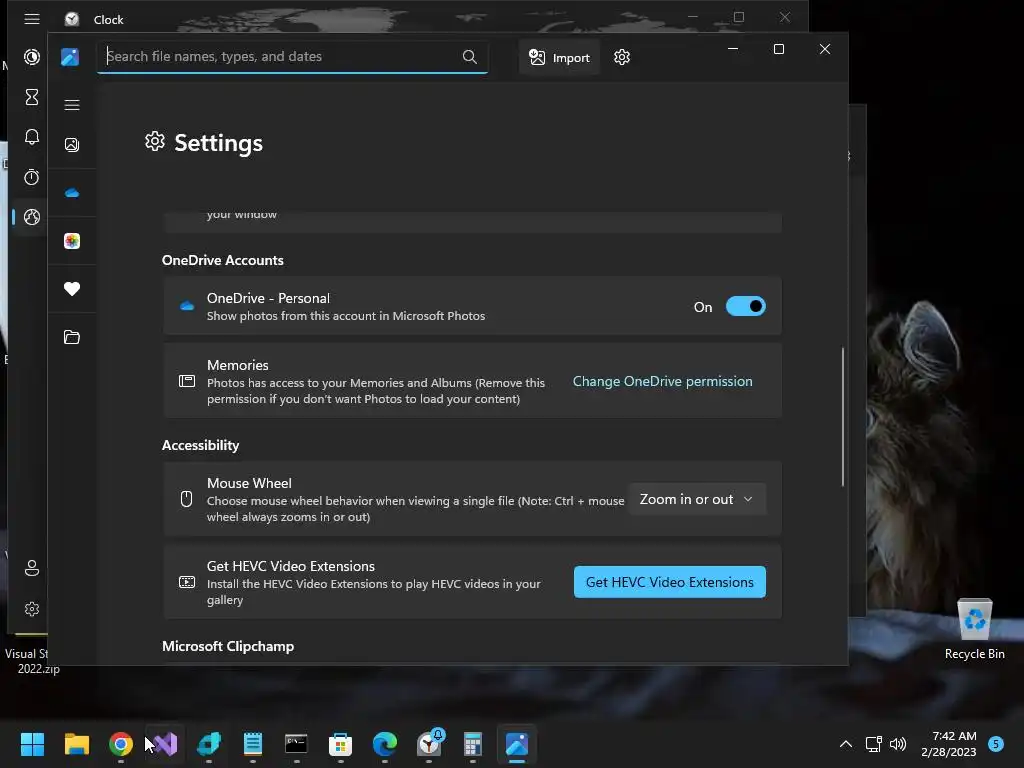Image resolution: width=1024 pixels, height=768 pixels.
Task: Click the green taskbar app icon after Visual Studio
Action: (x=209, y=744)
